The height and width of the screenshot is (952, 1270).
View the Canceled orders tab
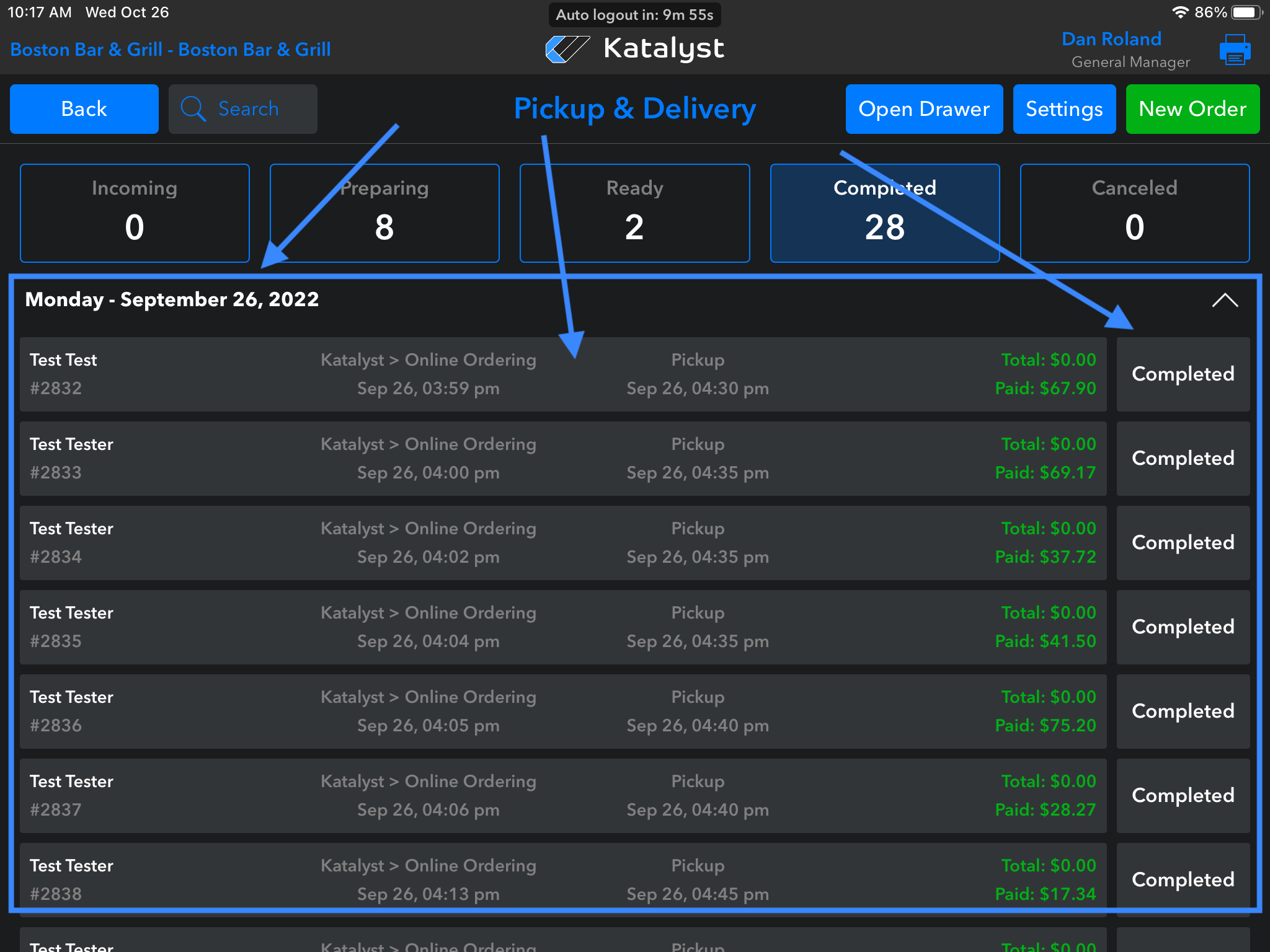pos(1134,213)
